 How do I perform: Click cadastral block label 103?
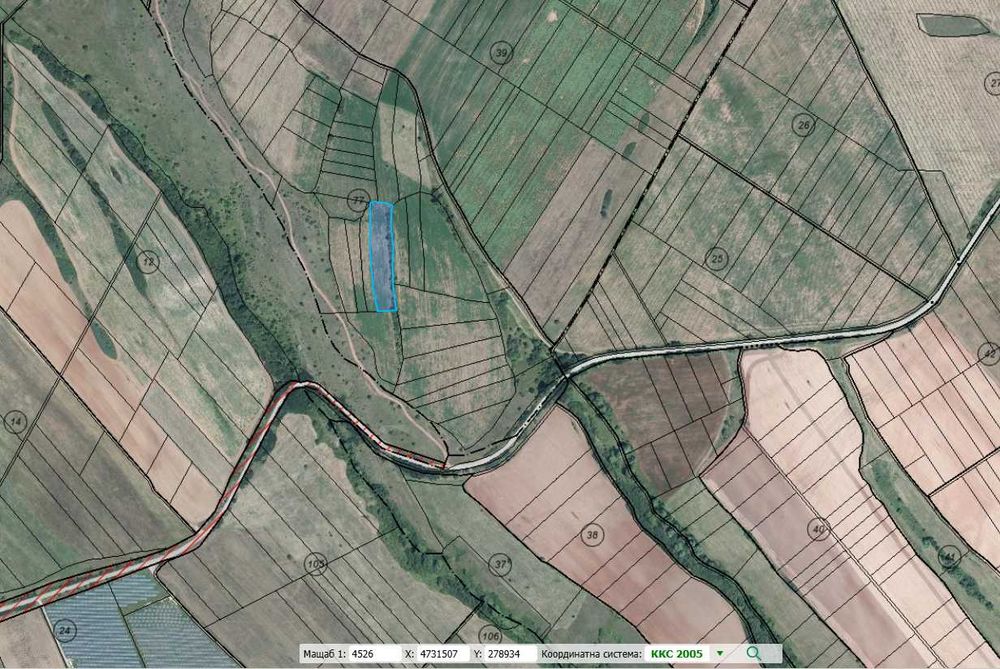tap(316, 564)
